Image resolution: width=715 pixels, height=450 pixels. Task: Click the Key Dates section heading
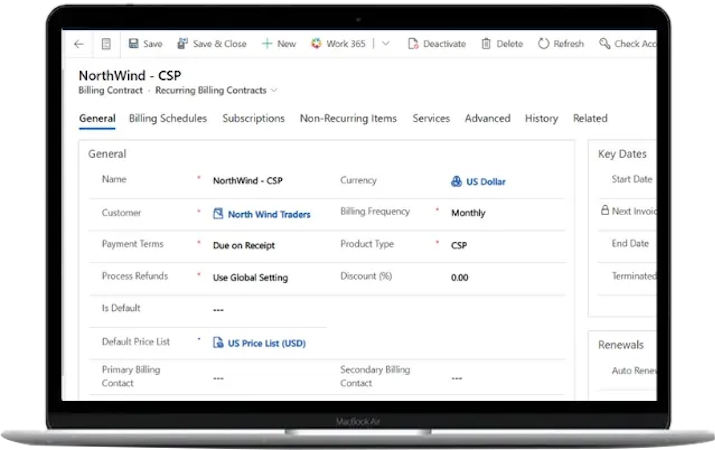(622, 154)
